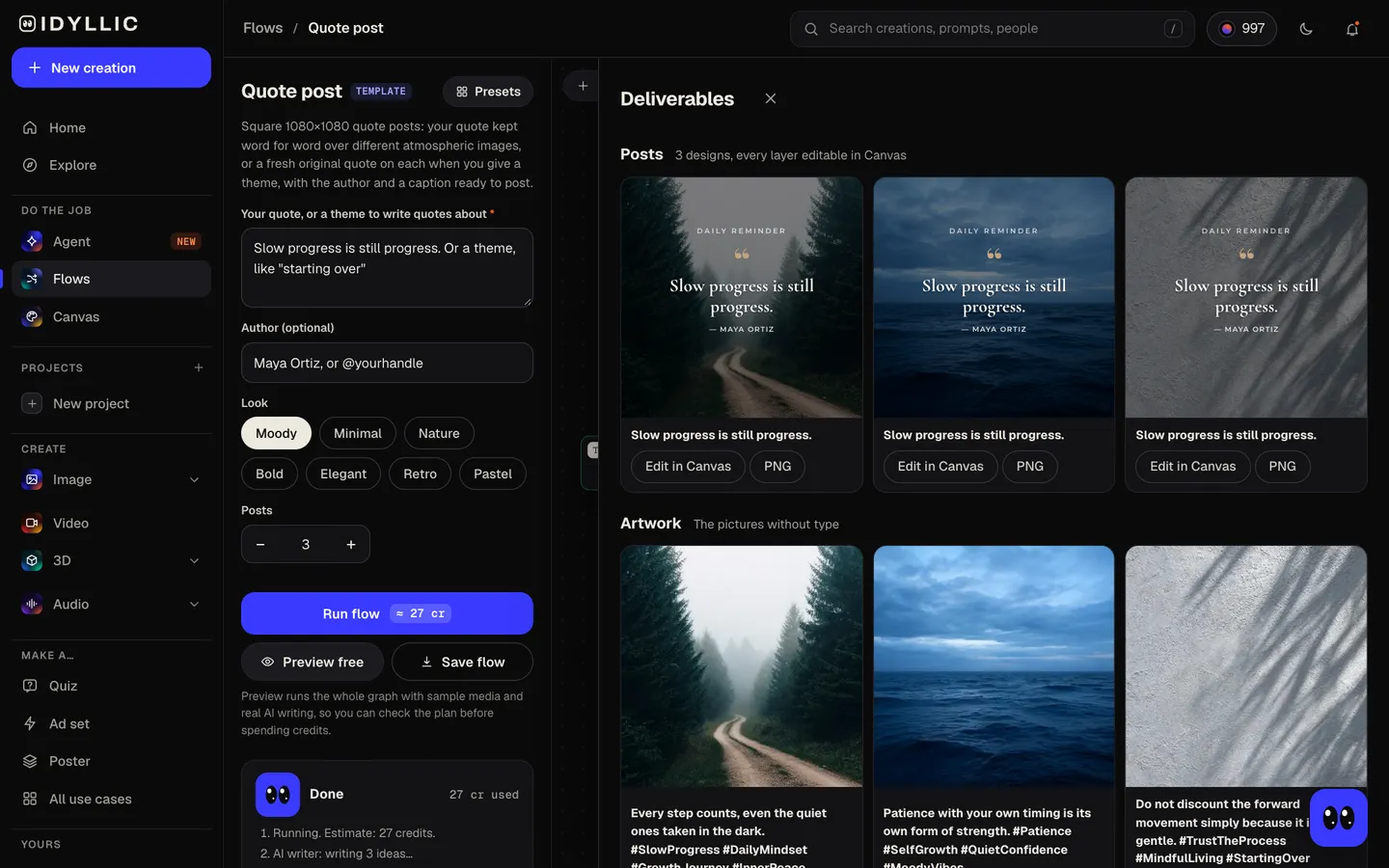Toggle dark mode with the moon icon
1389x868 pixels.
(1306, 29)
